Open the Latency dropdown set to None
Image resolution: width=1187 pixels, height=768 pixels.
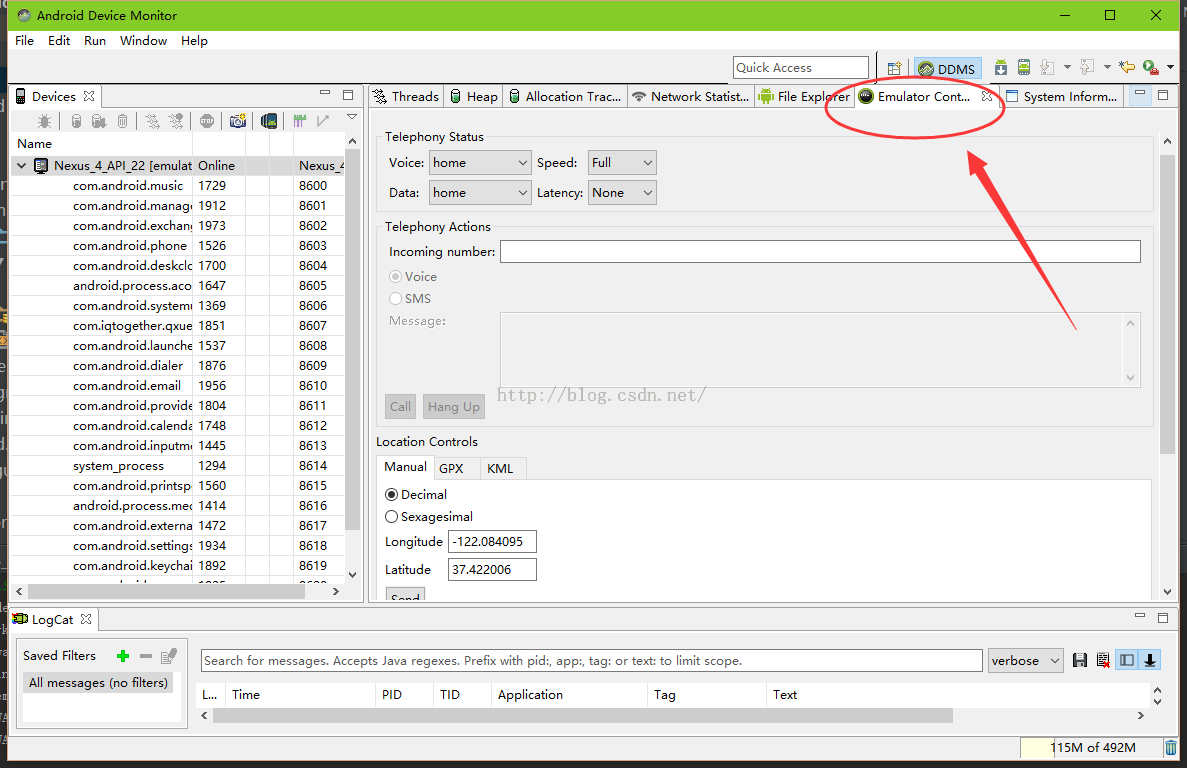coord(622,193)
